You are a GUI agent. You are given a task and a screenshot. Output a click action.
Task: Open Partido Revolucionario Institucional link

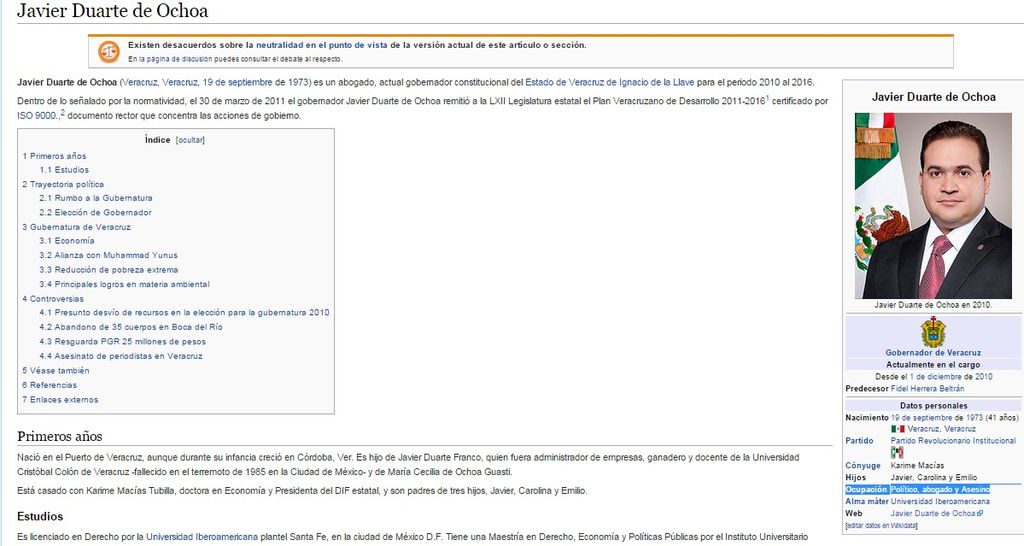coord(953,441)
